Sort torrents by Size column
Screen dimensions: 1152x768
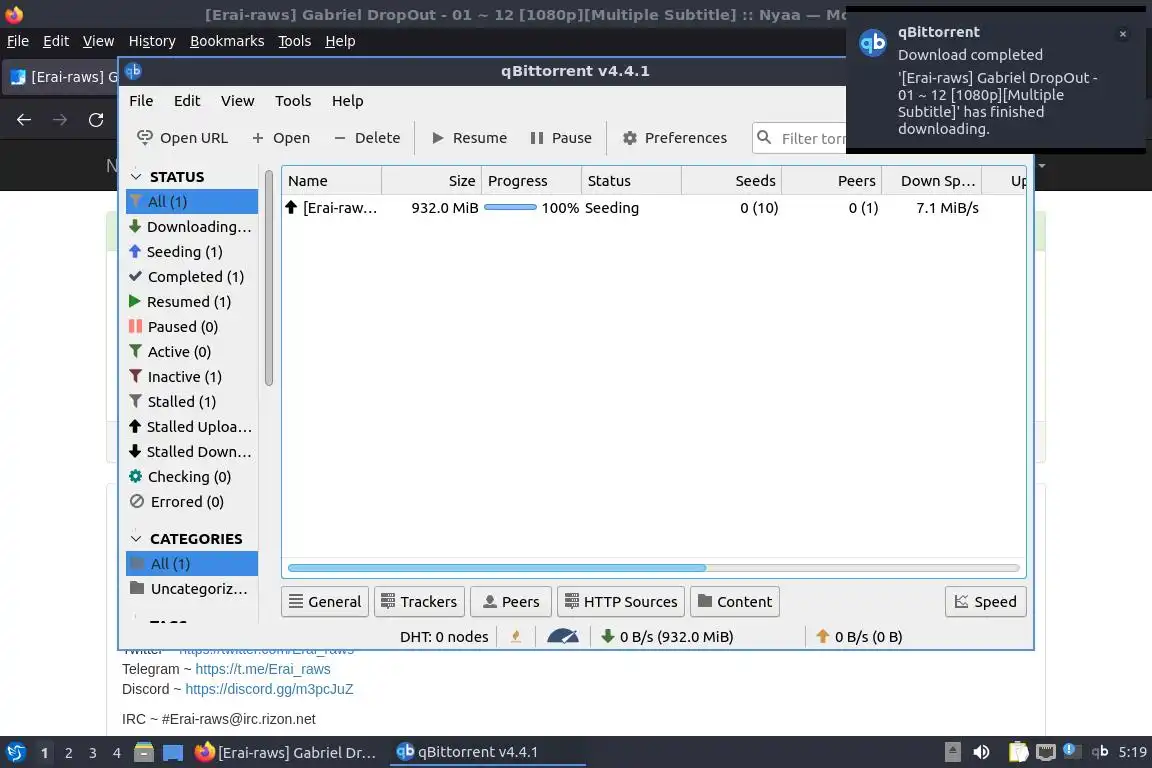click(431, 181)
